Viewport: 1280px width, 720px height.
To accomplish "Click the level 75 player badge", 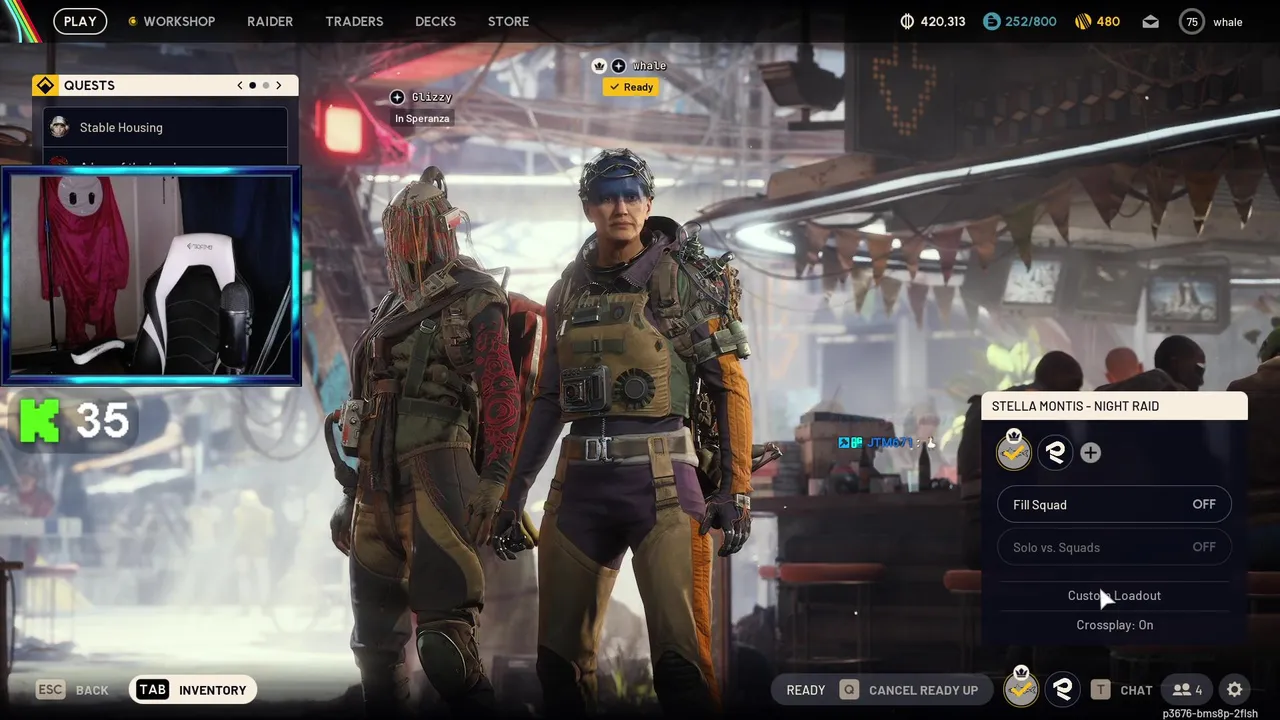I will point(1192,21).
